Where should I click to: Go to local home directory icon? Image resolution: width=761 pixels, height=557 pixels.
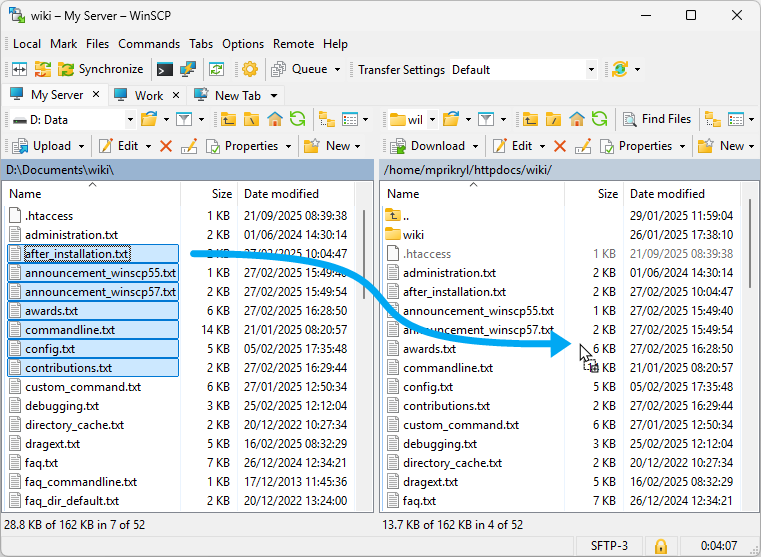click(x=274, y=119)
